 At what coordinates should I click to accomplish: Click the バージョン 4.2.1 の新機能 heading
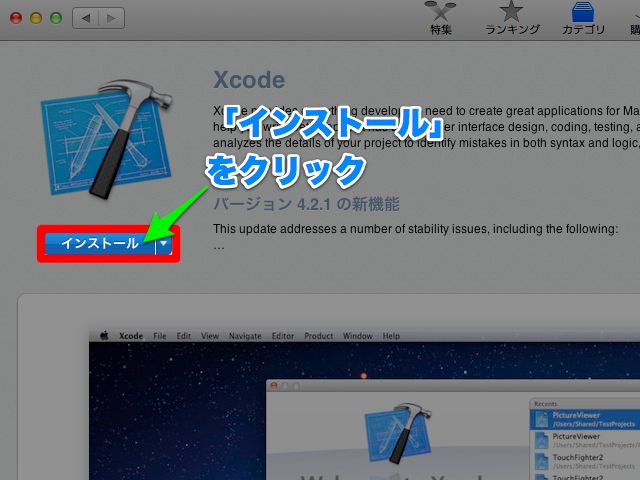(306, 204)
